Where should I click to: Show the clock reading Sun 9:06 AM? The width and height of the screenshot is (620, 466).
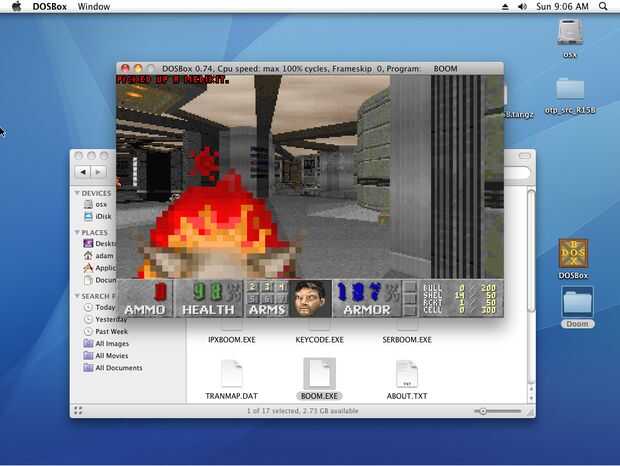[x=562, y=6]
